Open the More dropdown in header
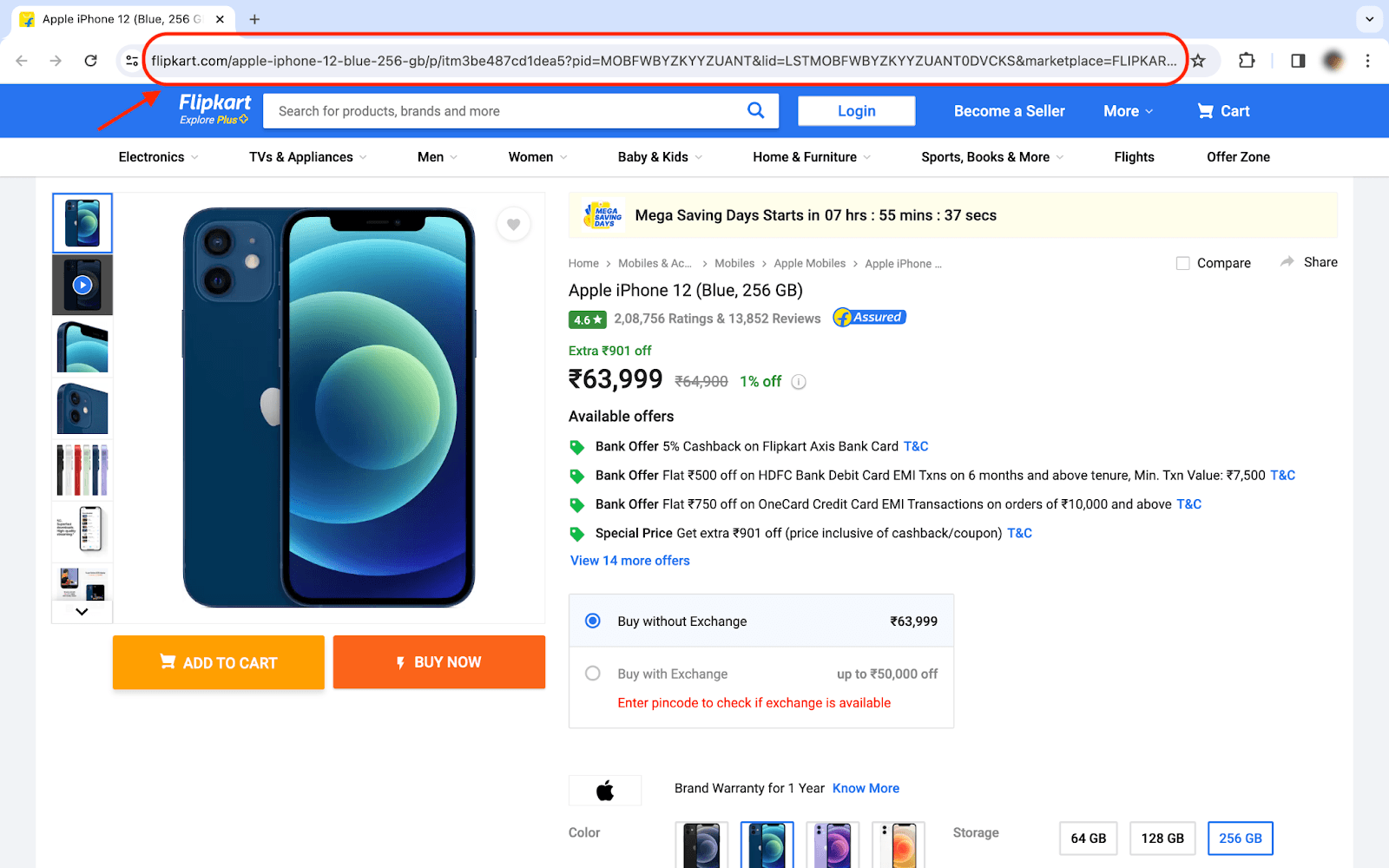 click(x=1128, y=111)
